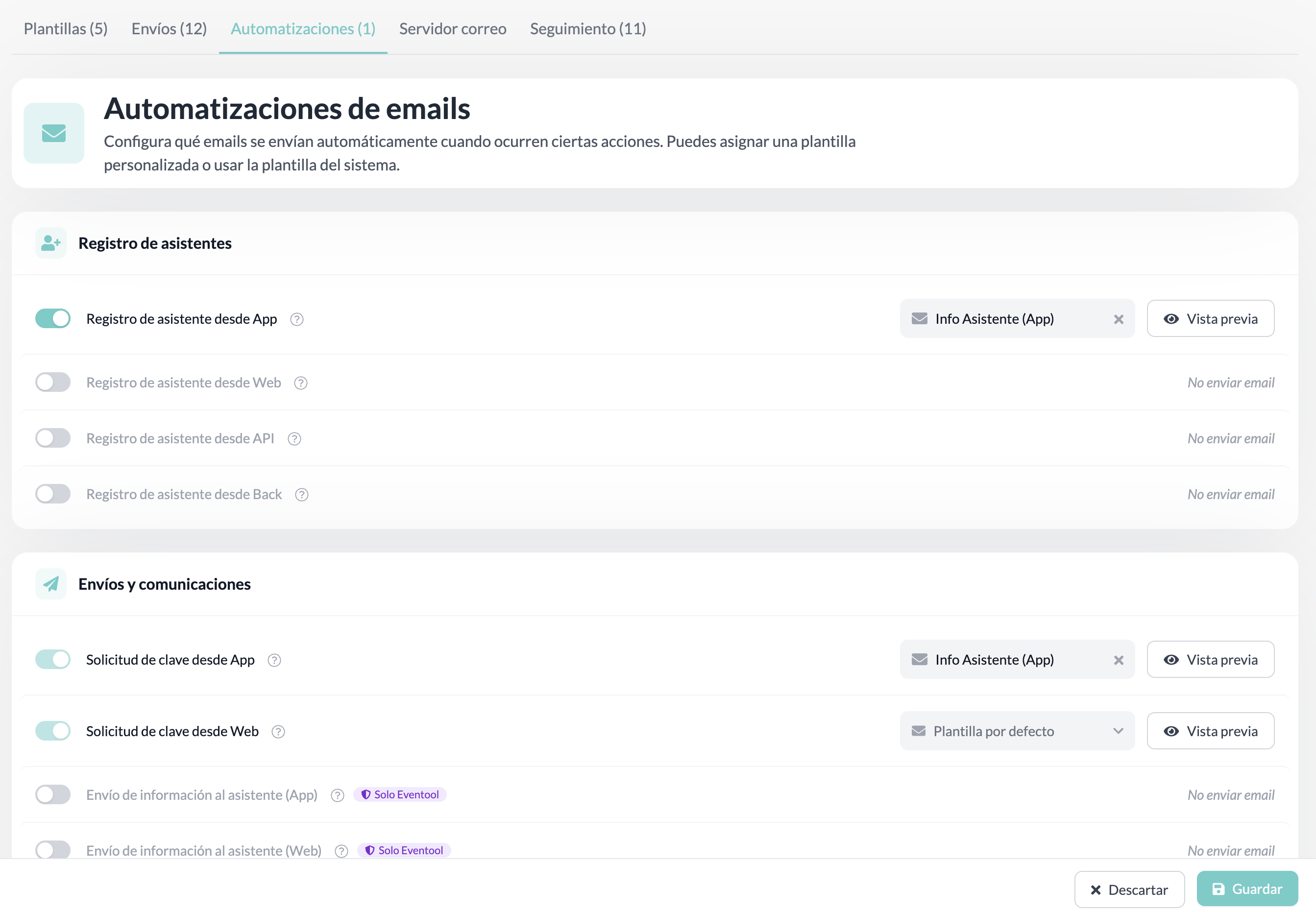Viewport: 1316px width, 912px height.
Task: Click Descartar button
Action: (1129, 889)
